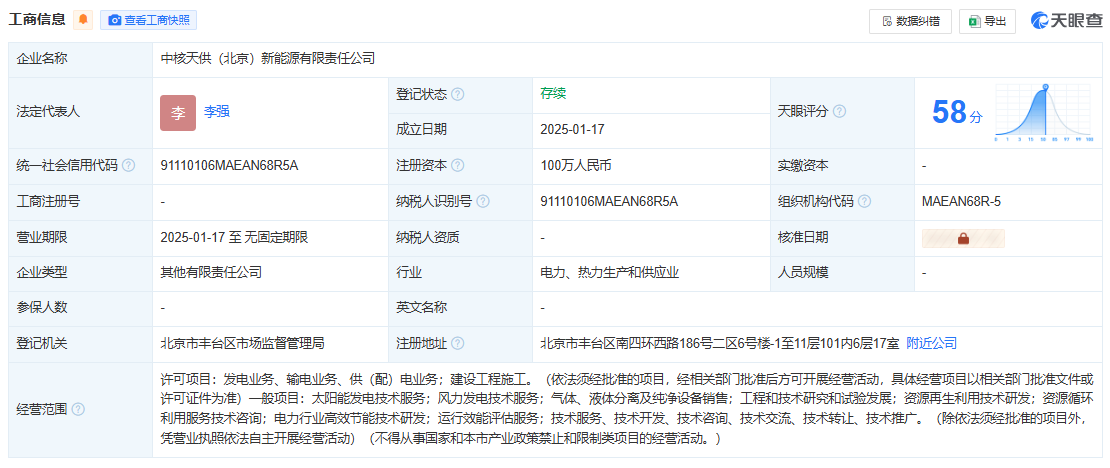Click help icon next to 注册地址
The height and width of the screenshot is (468, 1110).
(x=457, y=344)
